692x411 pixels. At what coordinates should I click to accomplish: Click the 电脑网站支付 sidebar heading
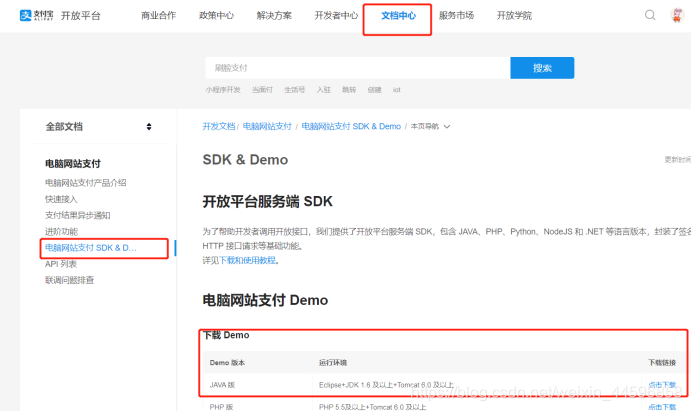click(x=73, y=164)
